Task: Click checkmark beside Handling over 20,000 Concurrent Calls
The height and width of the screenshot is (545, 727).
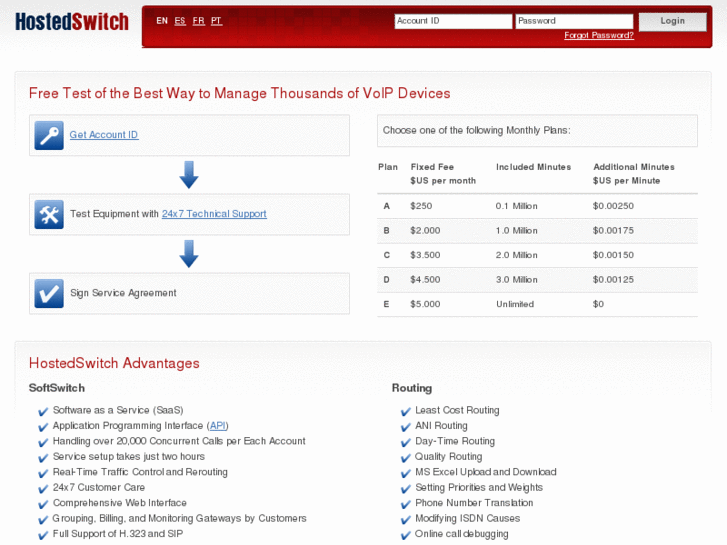Action: click(43, 442)
